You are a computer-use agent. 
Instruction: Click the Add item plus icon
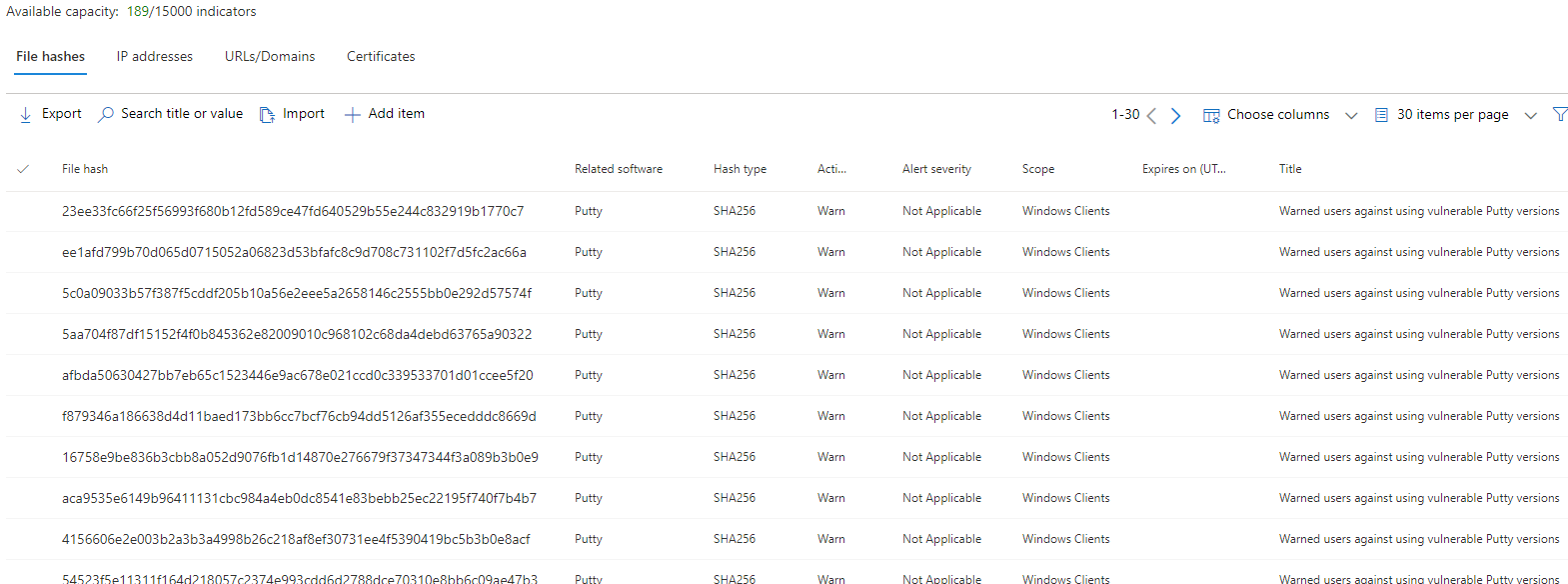[352, 115]
